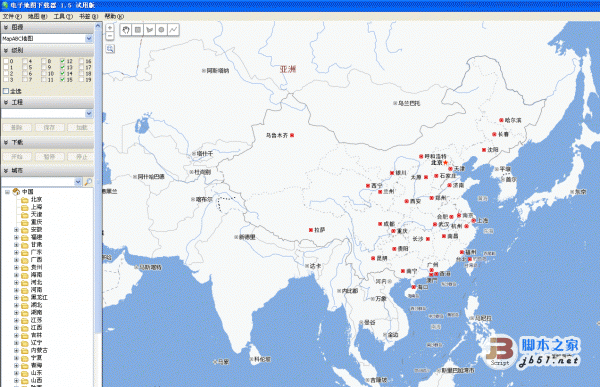Uncheck level 13 checkbox
600x387 pixels.
pos(63,67)
